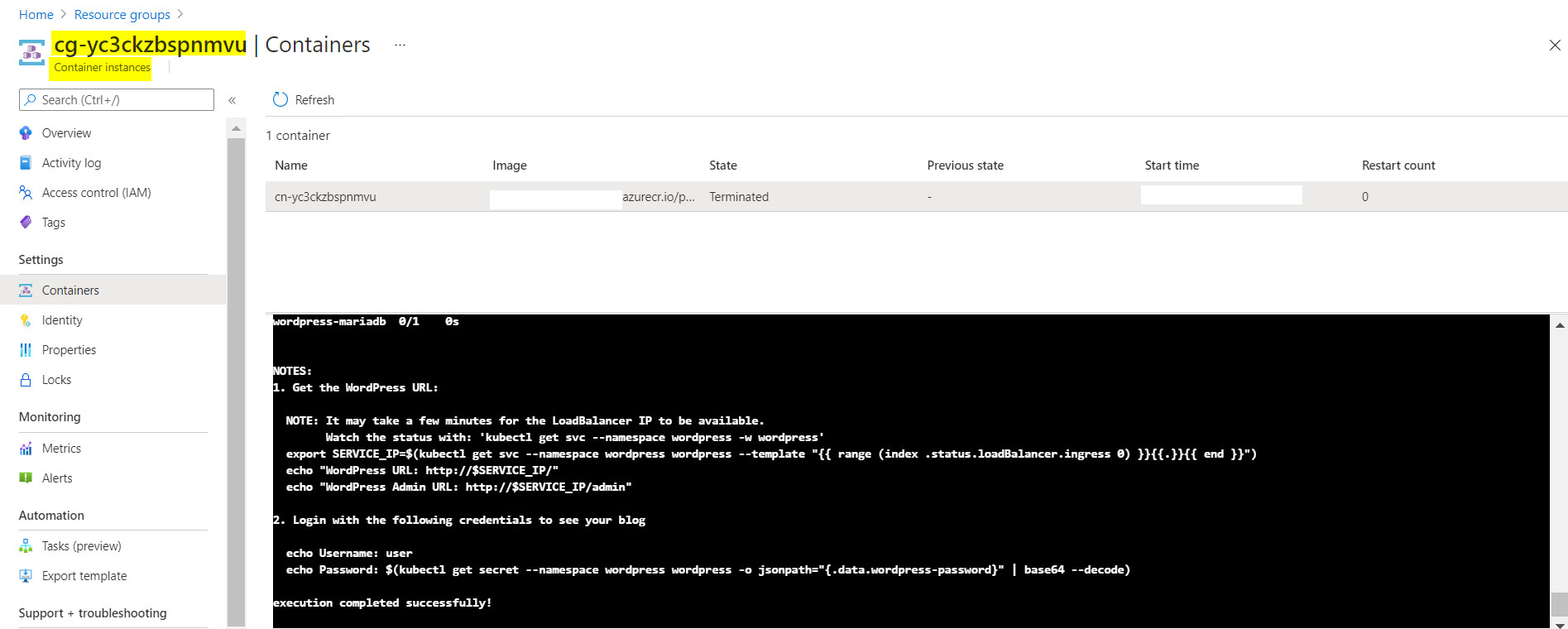The height and width of the screenshot is (629, 1568).
Task: Click the Properties bars icon
Action: click(x=26, y=350)
